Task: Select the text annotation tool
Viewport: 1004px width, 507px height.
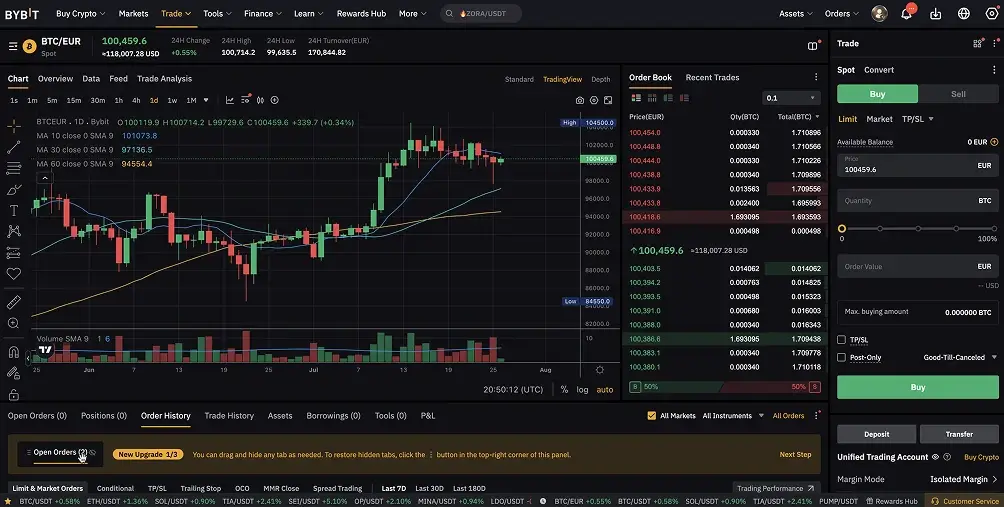Action: coord(13,211)
